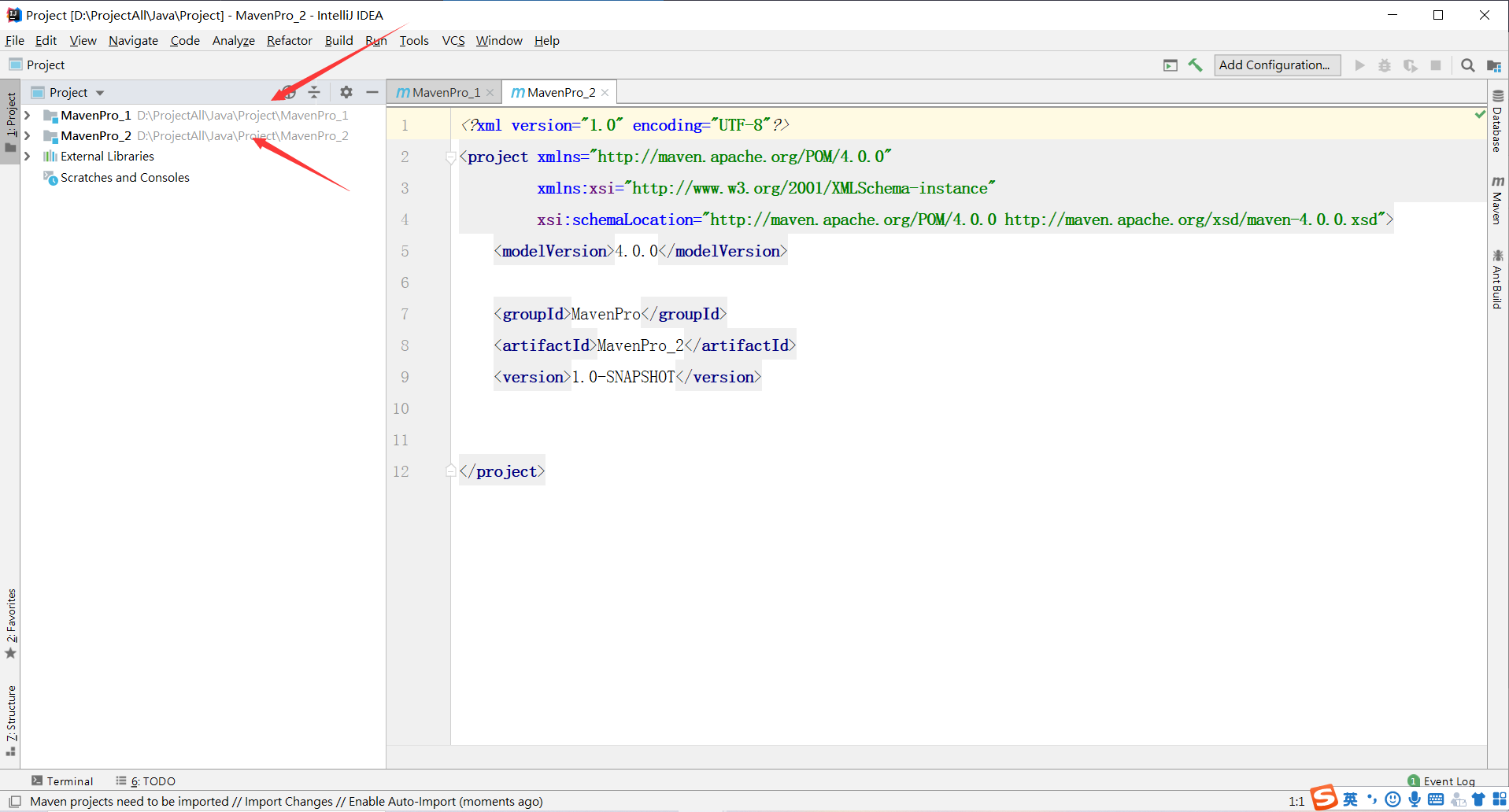Click the Project breadcrumb in navigation bar
Screen dimensions: 1509x812
37,65
